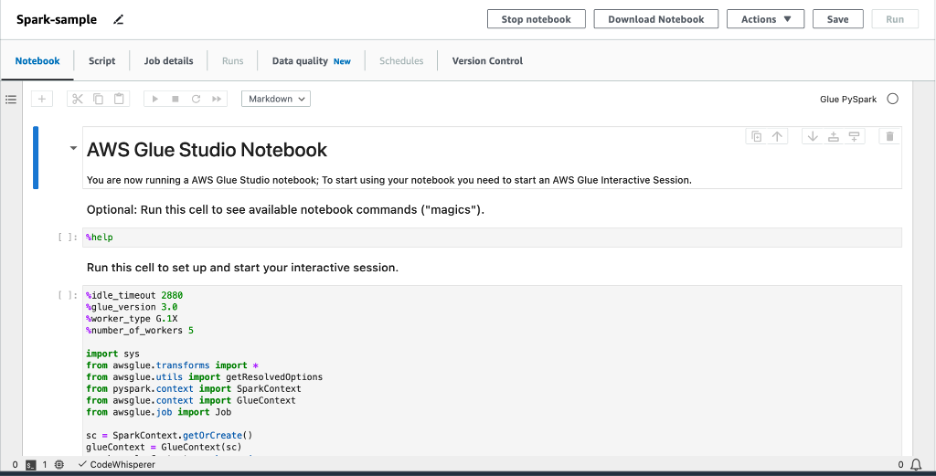This screenshot has width=936, height=476.
Task: Select the AWS Glue Studio Notebook heading text
Action: (207, 149)
